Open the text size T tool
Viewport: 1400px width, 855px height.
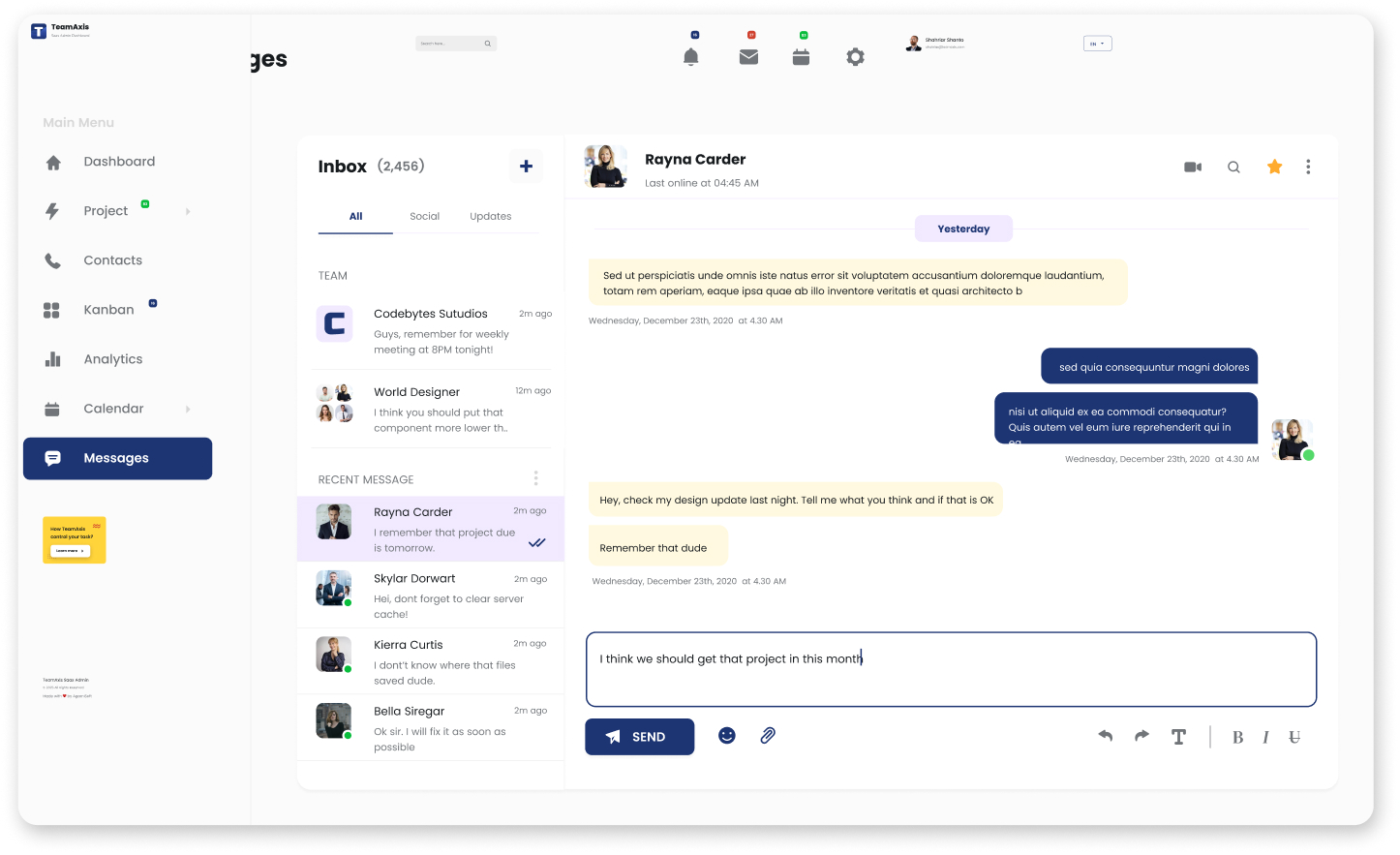coord(1178,737)
